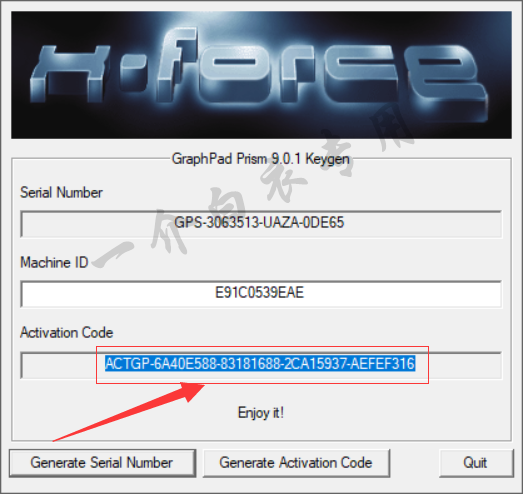Viewport: 523px width, 494px height.
Task: Click empty left area of Serial Number field
Action: pos(97,224)
